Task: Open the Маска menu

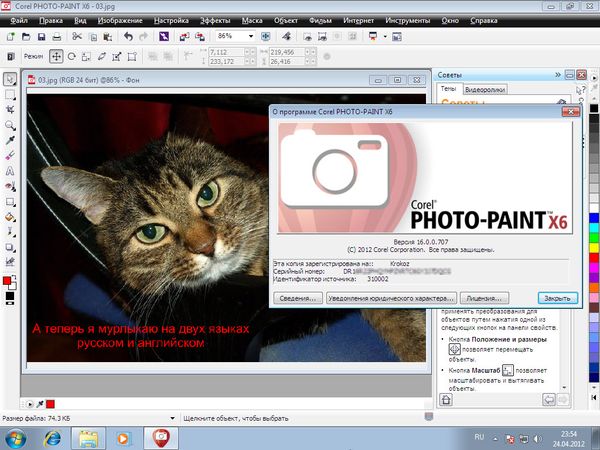Action: tap(252, 19)
